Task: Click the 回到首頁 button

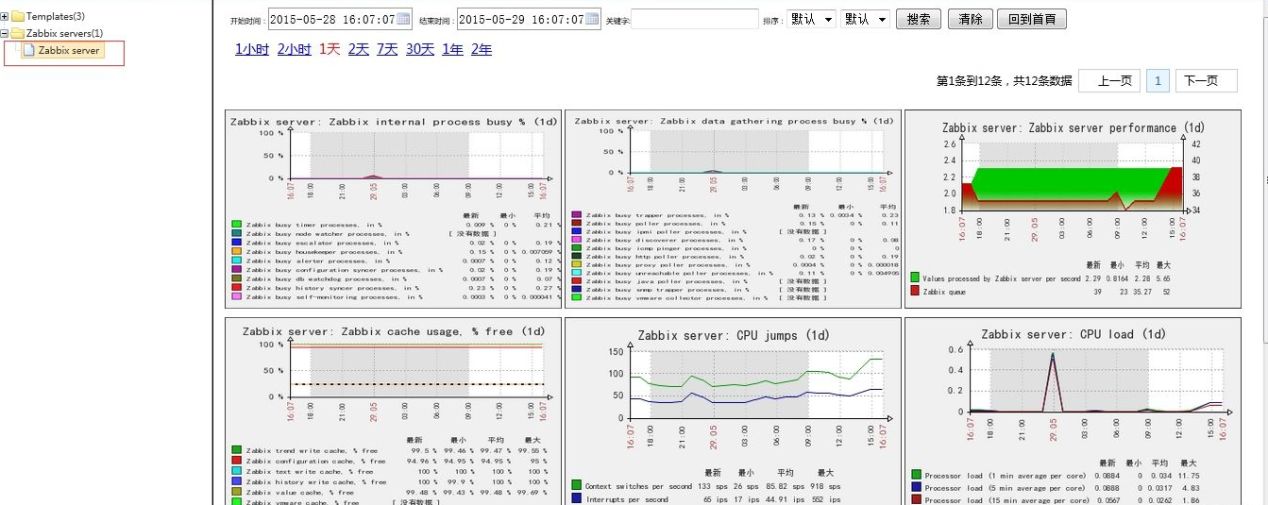Action: click(x=1033, y=19)
